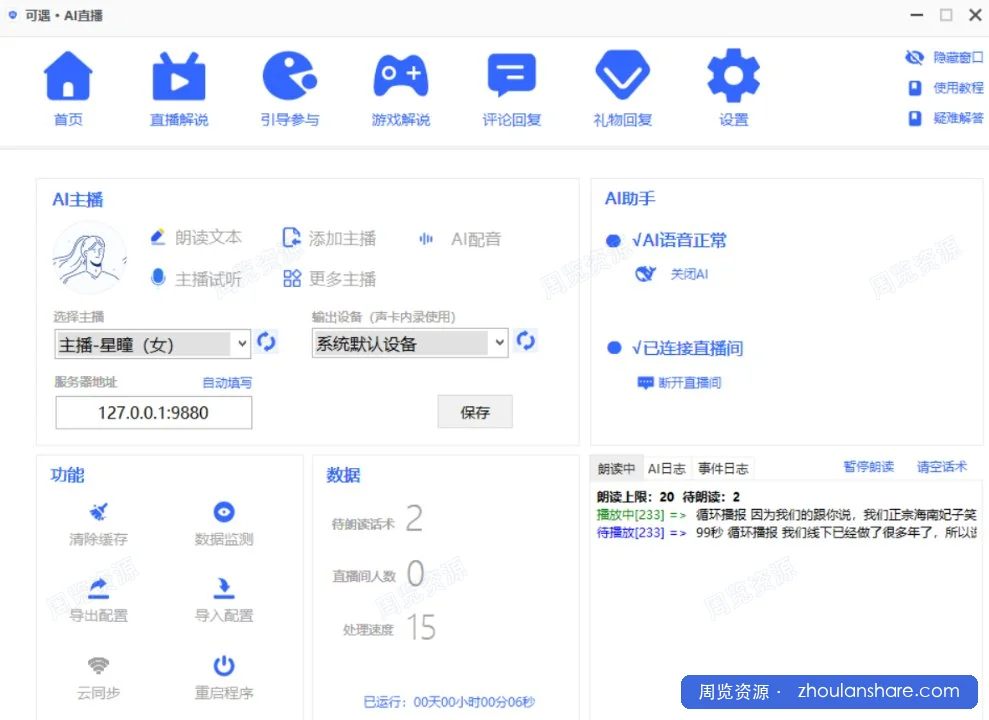
Task: Open 引导参与 guide participation icon
Action: pyautogui.click(x=290, y=76)
